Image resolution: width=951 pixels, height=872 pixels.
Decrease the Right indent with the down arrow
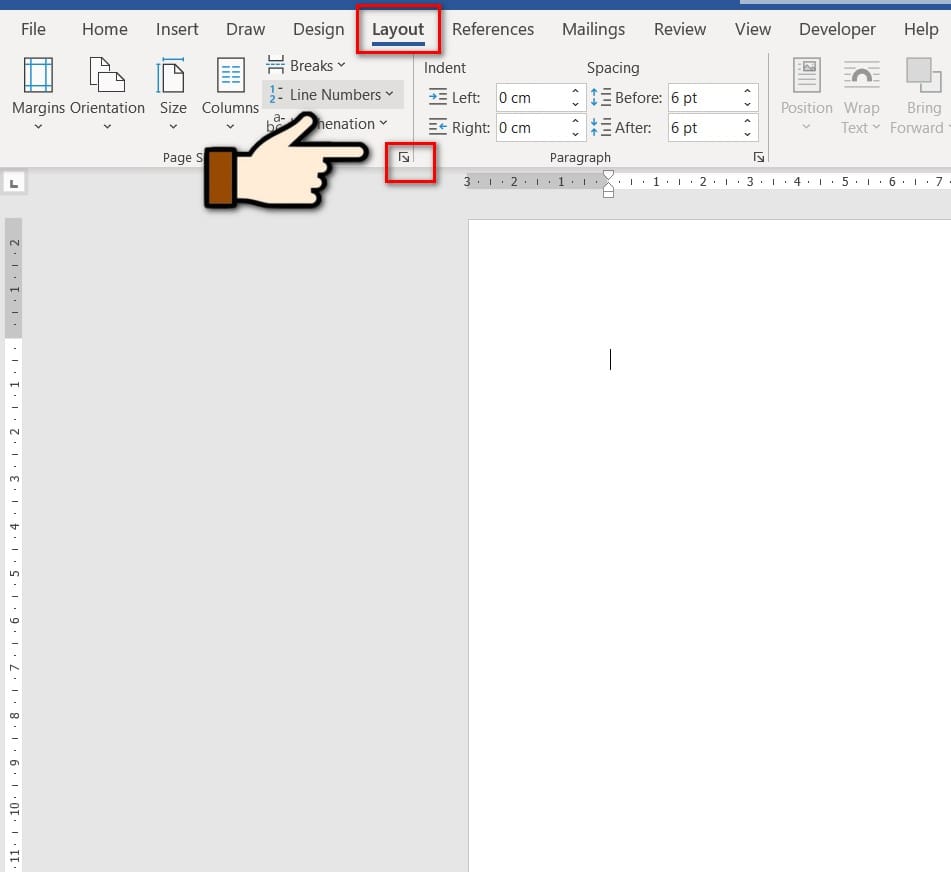575,134
